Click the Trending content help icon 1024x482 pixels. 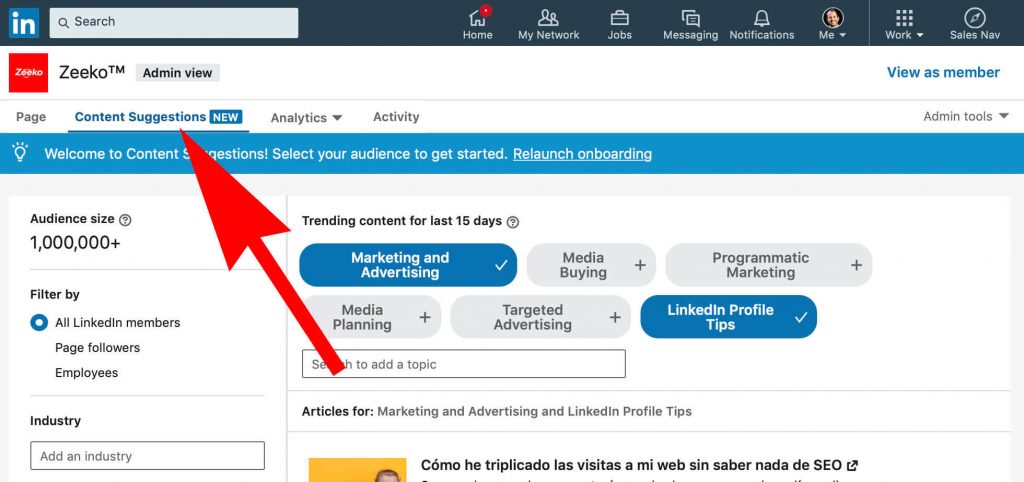click(x=513, y=222)
